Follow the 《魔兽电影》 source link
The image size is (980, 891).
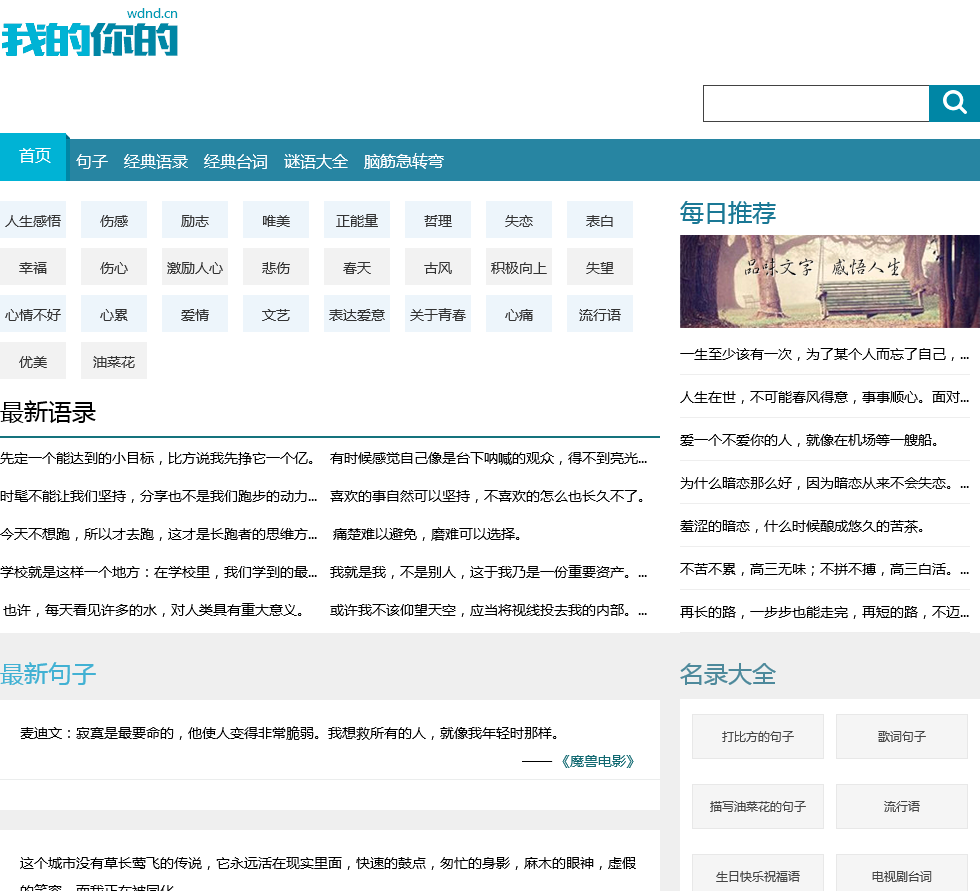pos(598,761)
